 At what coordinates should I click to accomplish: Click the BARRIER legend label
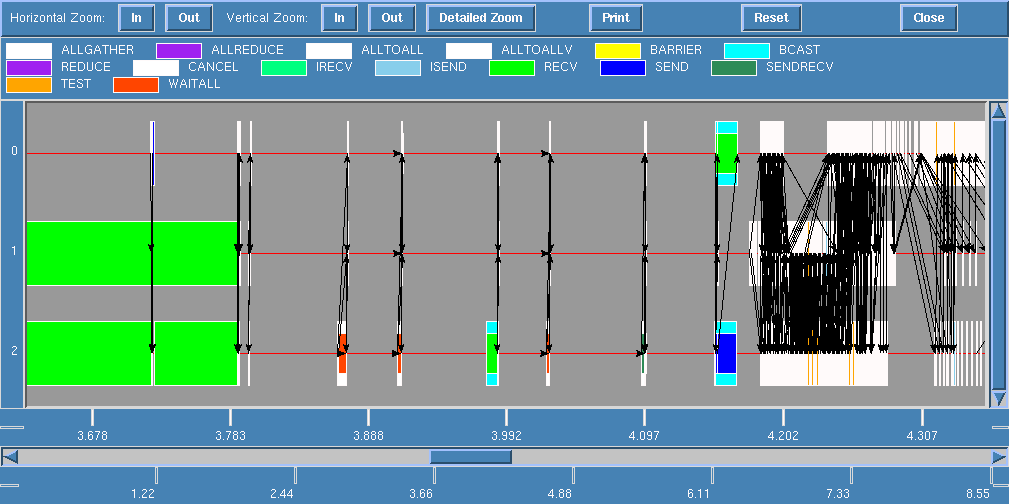click(x=676, y=50)
